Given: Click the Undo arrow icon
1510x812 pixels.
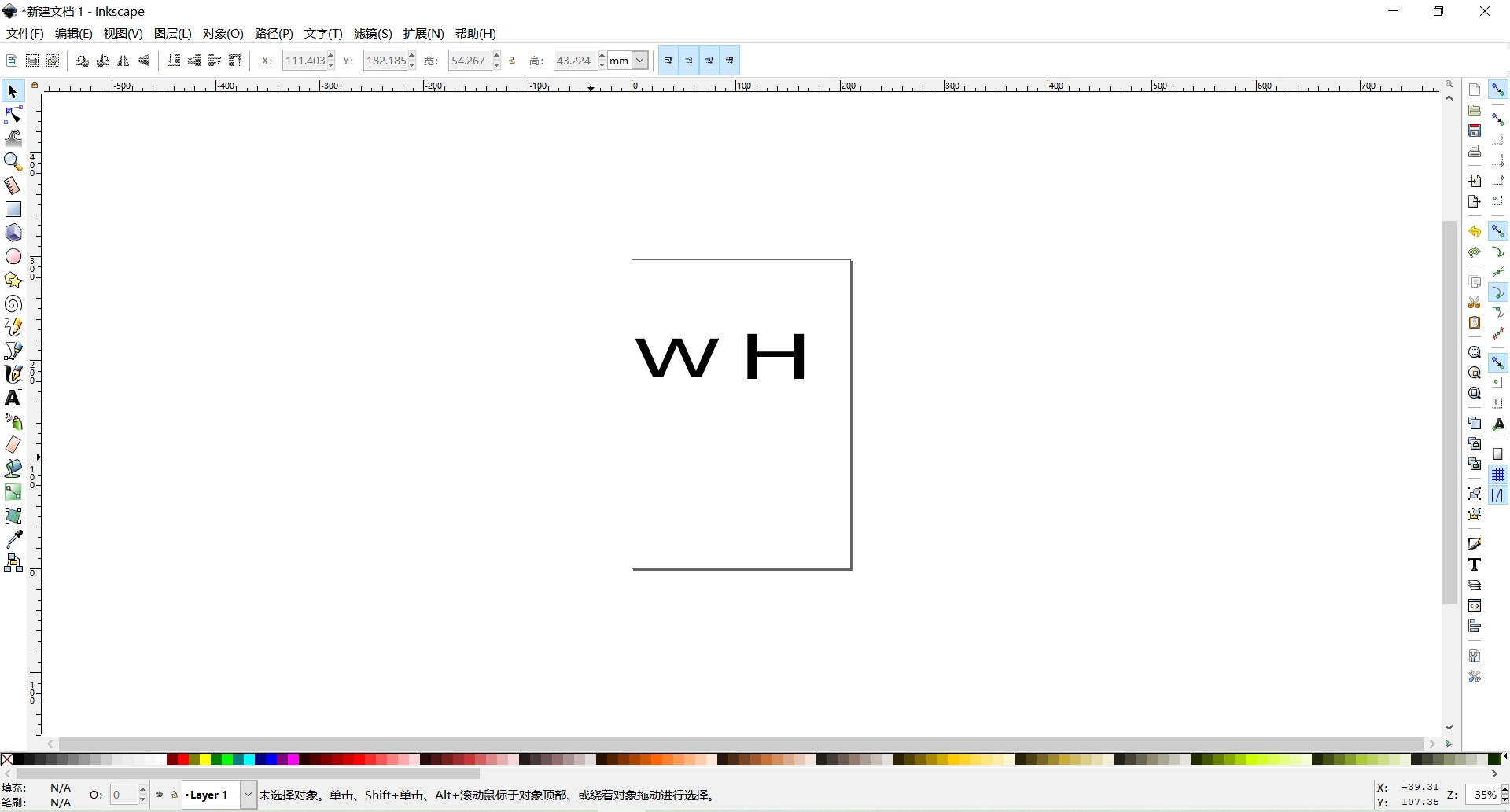Looking at the screenshot, I should click(x=1475, y=232).
